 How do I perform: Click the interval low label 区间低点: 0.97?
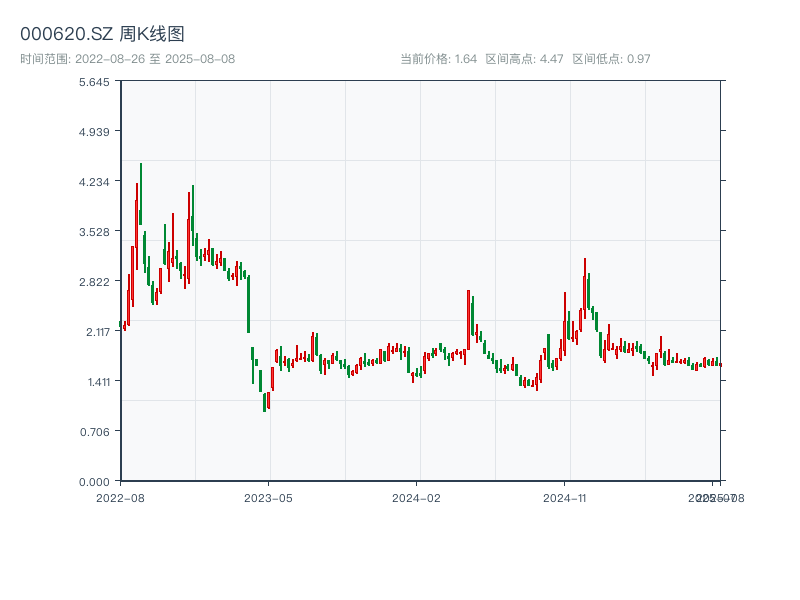[x=611, y=59]
